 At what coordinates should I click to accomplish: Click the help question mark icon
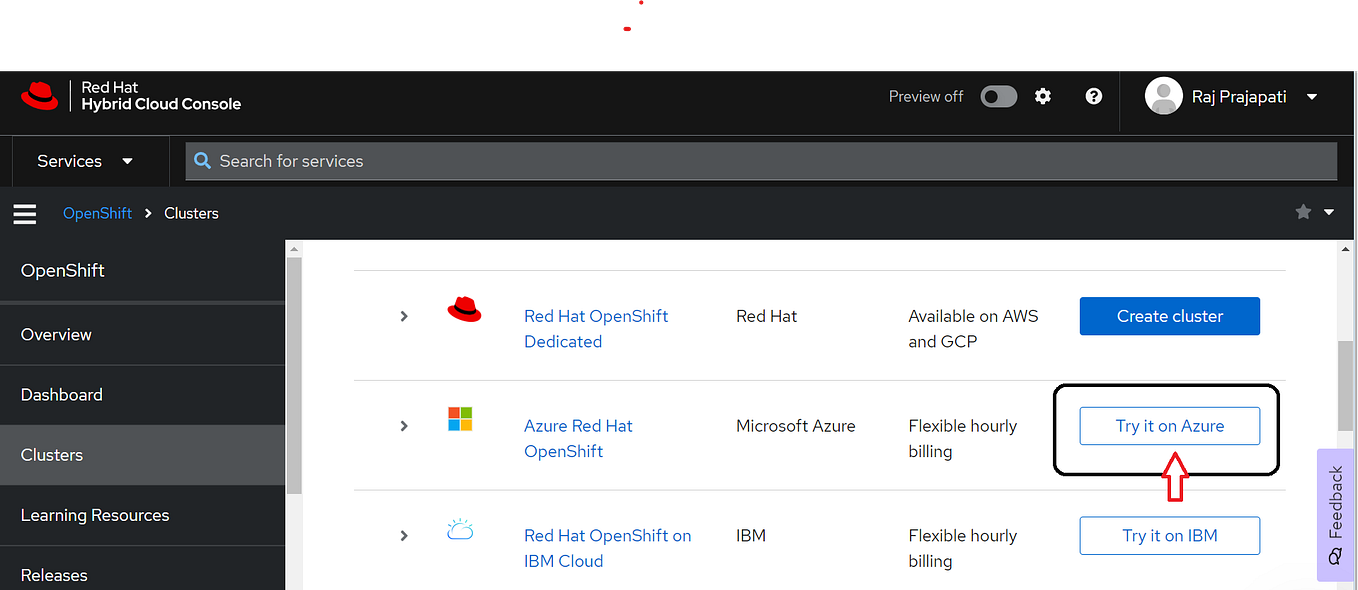coord(1093,97)
